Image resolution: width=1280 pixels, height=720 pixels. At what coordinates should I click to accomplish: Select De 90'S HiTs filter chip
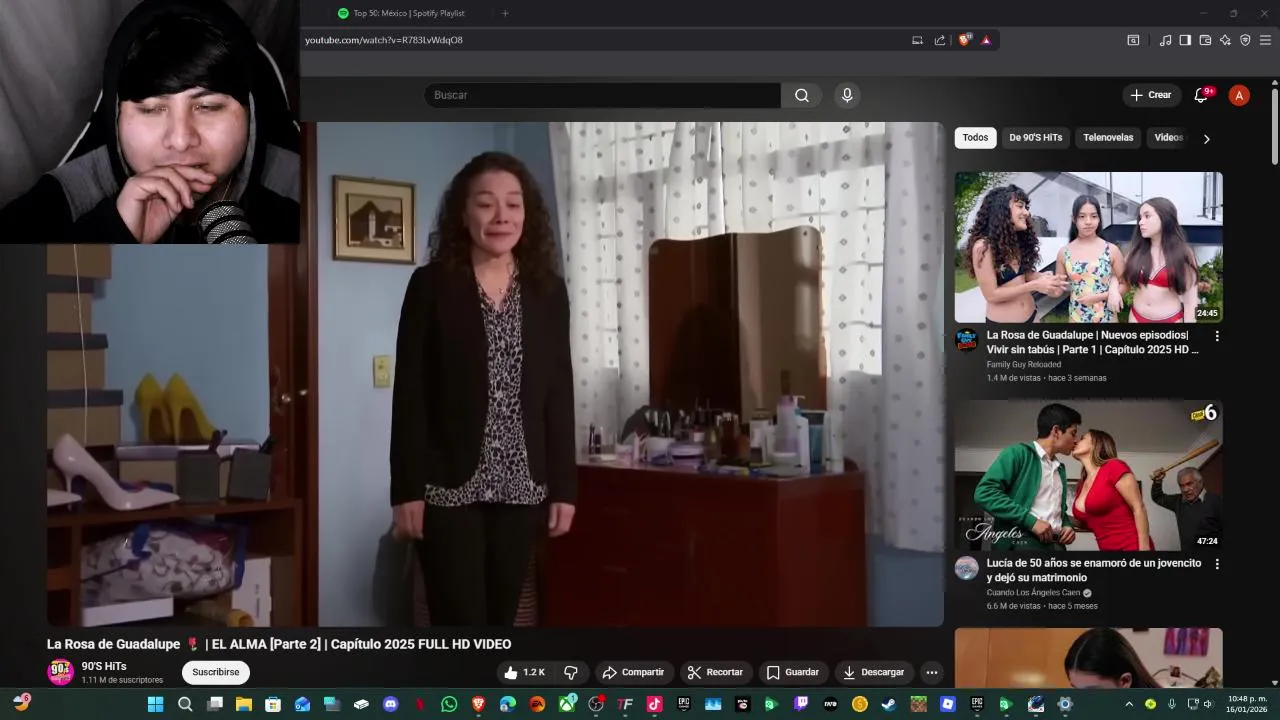tap(1035, 138)
